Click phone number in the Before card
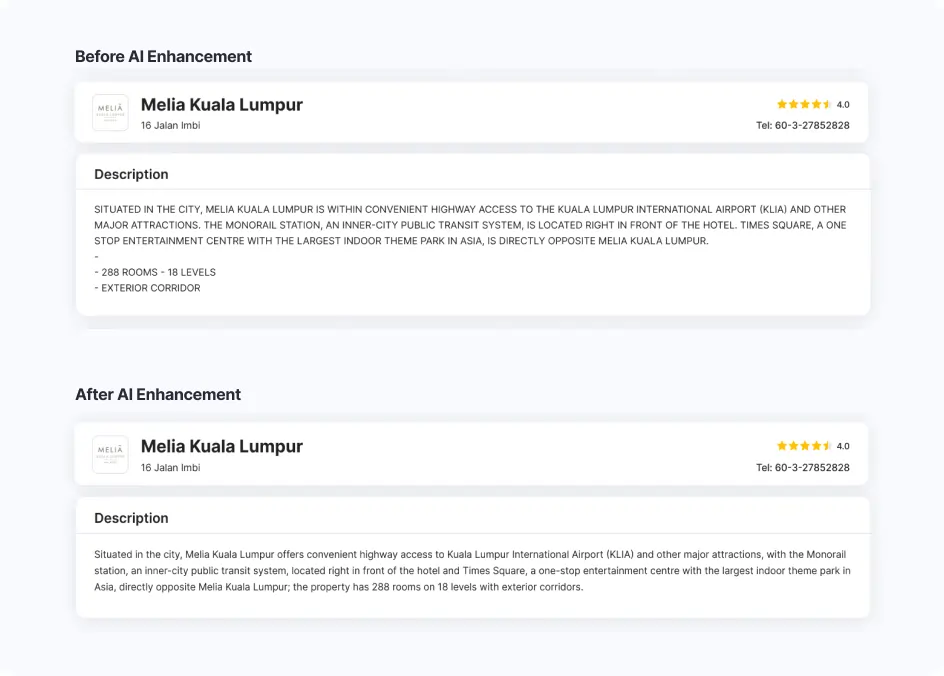This screenshot has width=944, height=676. [802, 126]
